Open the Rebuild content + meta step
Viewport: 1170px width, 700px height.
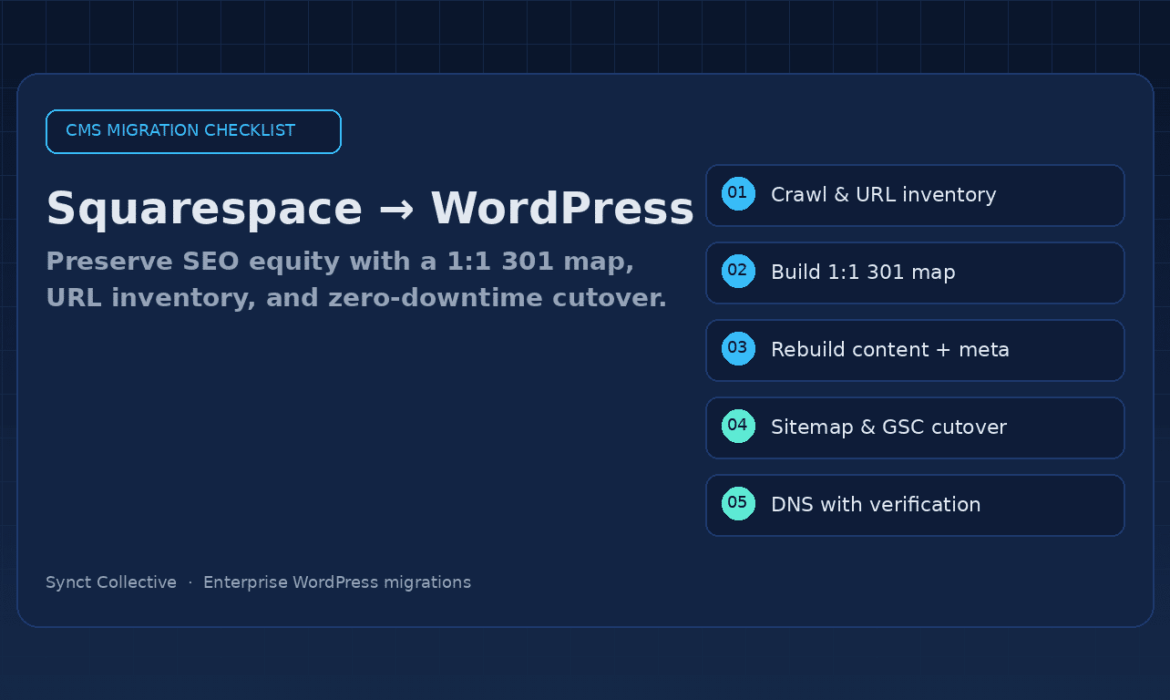coord(915,351)
